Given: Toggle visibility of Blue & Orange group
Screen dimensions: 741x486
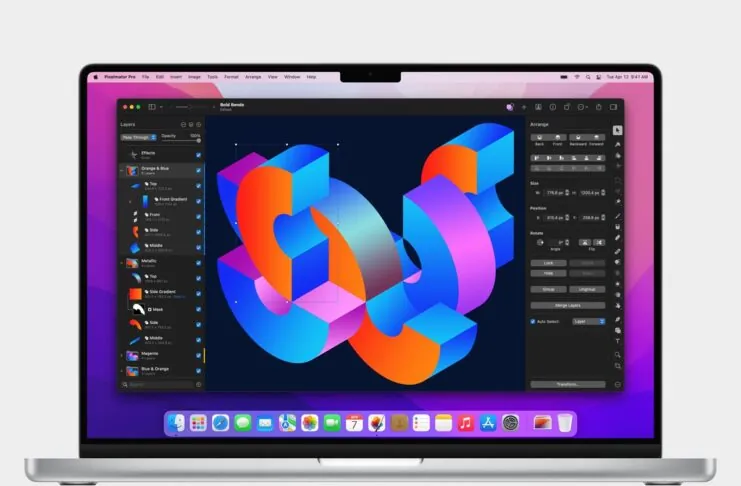Looking at the screenshot, I should coord(198,371).
